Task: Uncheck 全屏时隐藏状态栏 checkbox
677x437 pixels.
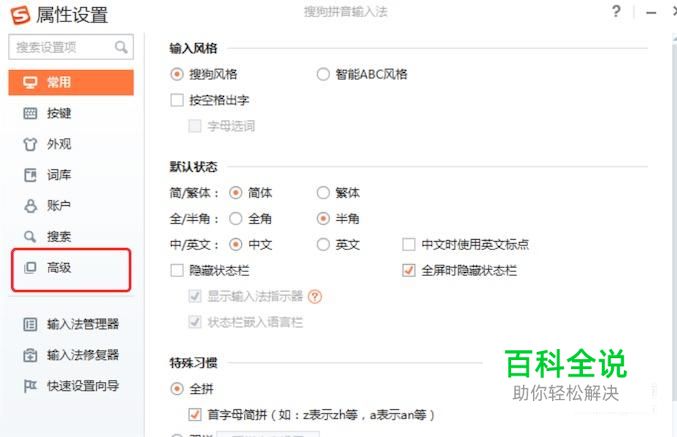Action: pyautogui.click(x=408, y=270)
